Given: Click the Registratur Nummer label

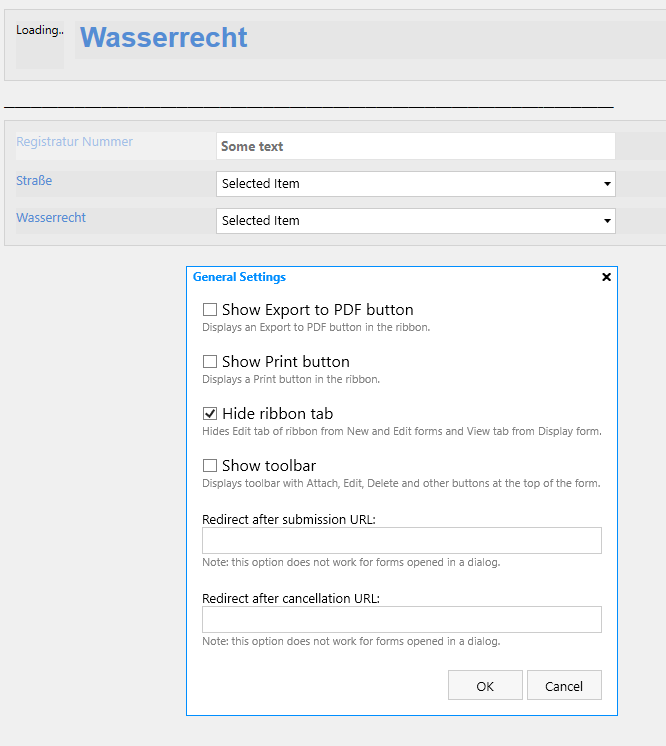Looking at the screenshot, I should pos(75,142).
